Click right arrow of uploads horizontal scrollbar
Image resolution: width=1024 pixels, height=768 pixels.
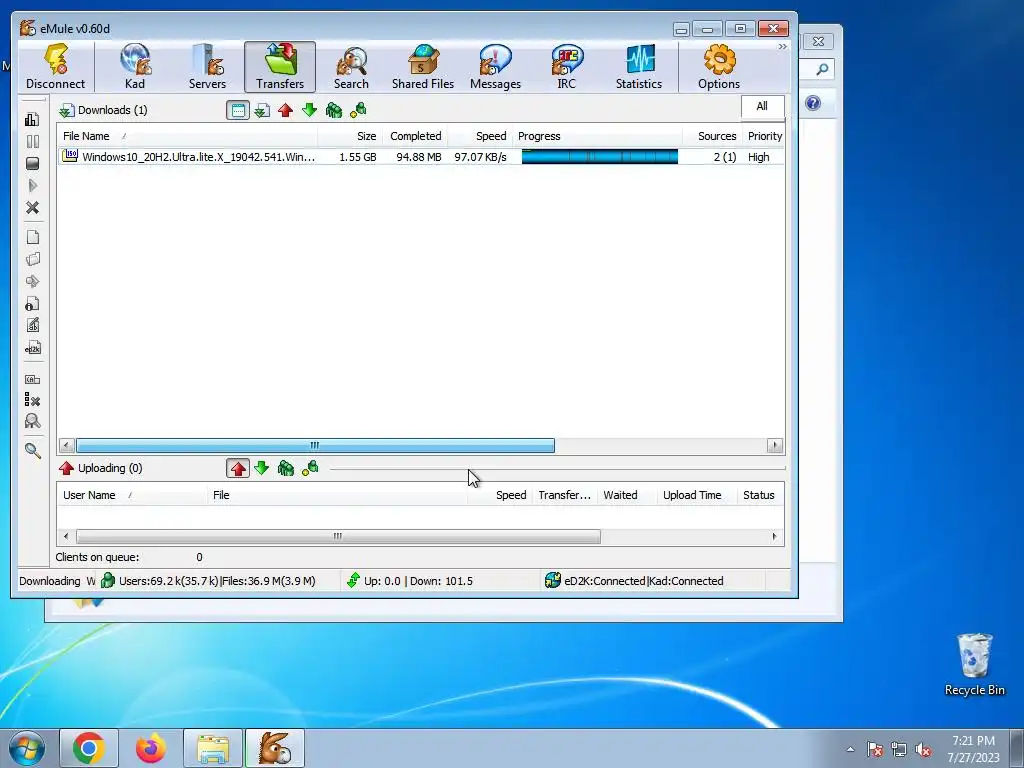tap(775, 536)
